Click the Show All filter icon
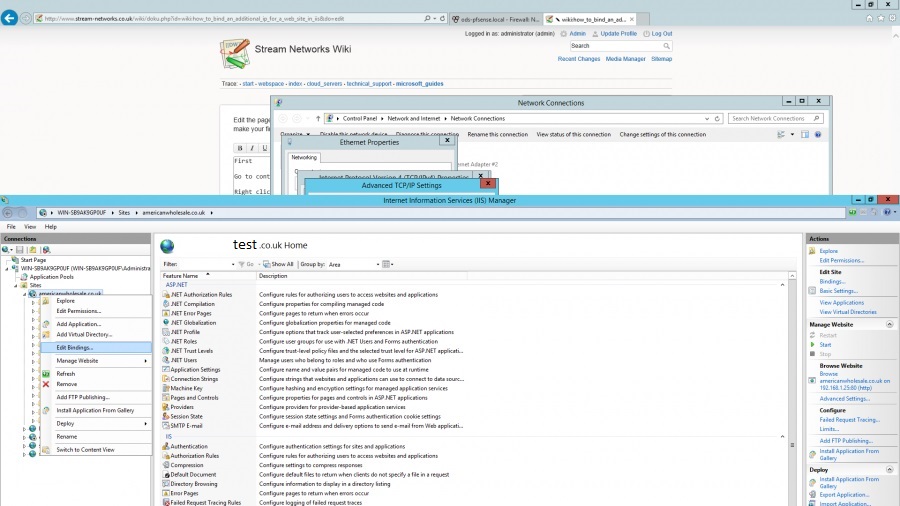Viewport: 900px width, 506px height. 266,264
